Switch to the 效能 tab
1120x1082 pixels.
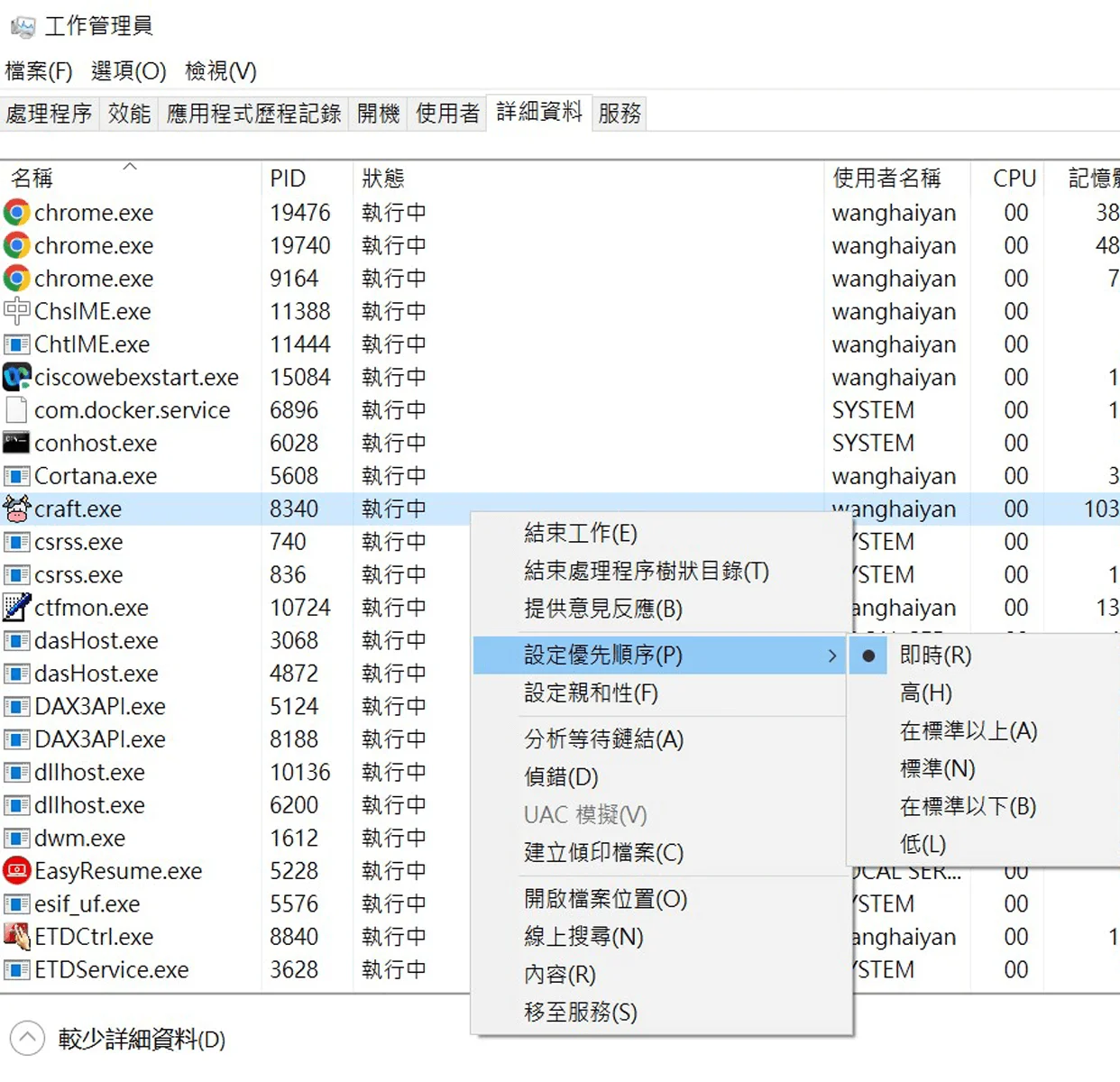(x=129, y=114)
